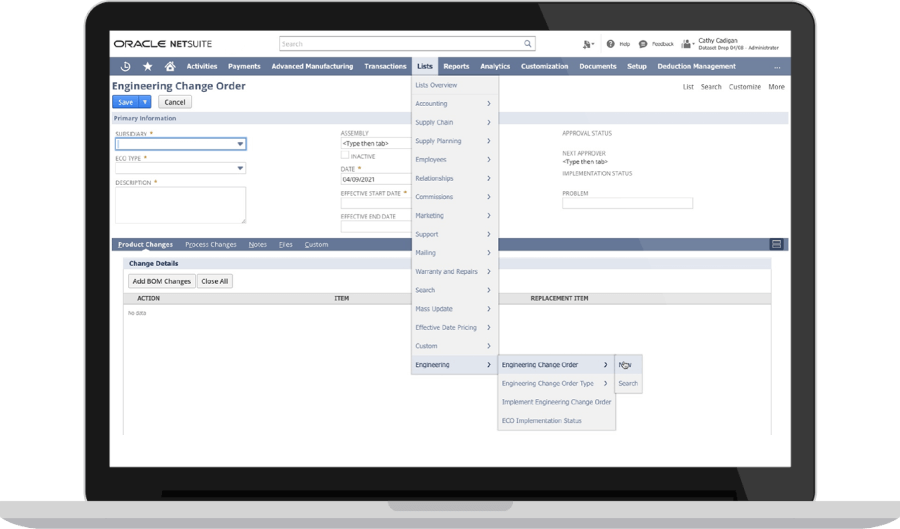The height and width of the screenshot is (529, 900).
Task: Check the Inactive checkbox
Action: [344, 155]
